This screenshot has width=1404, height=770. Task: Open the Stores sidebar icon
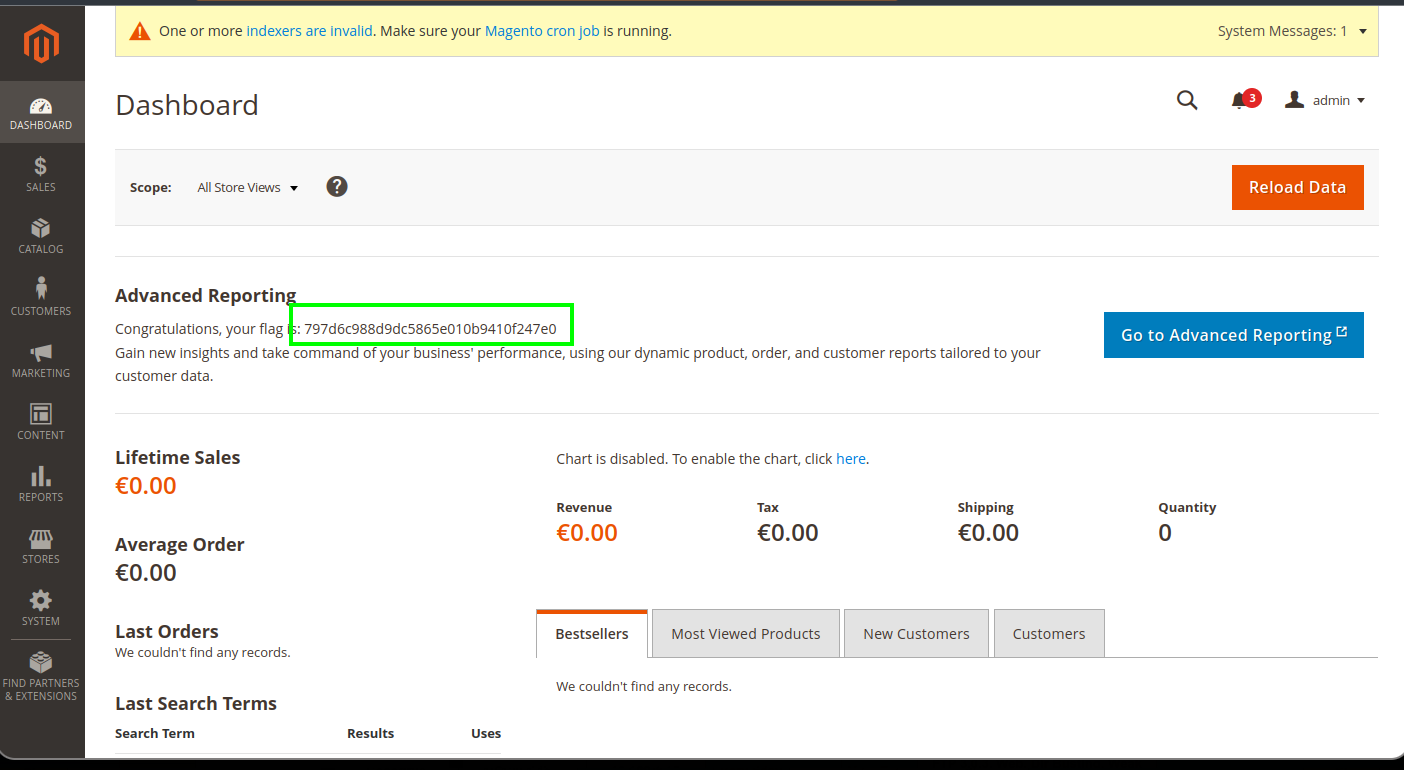41,539
